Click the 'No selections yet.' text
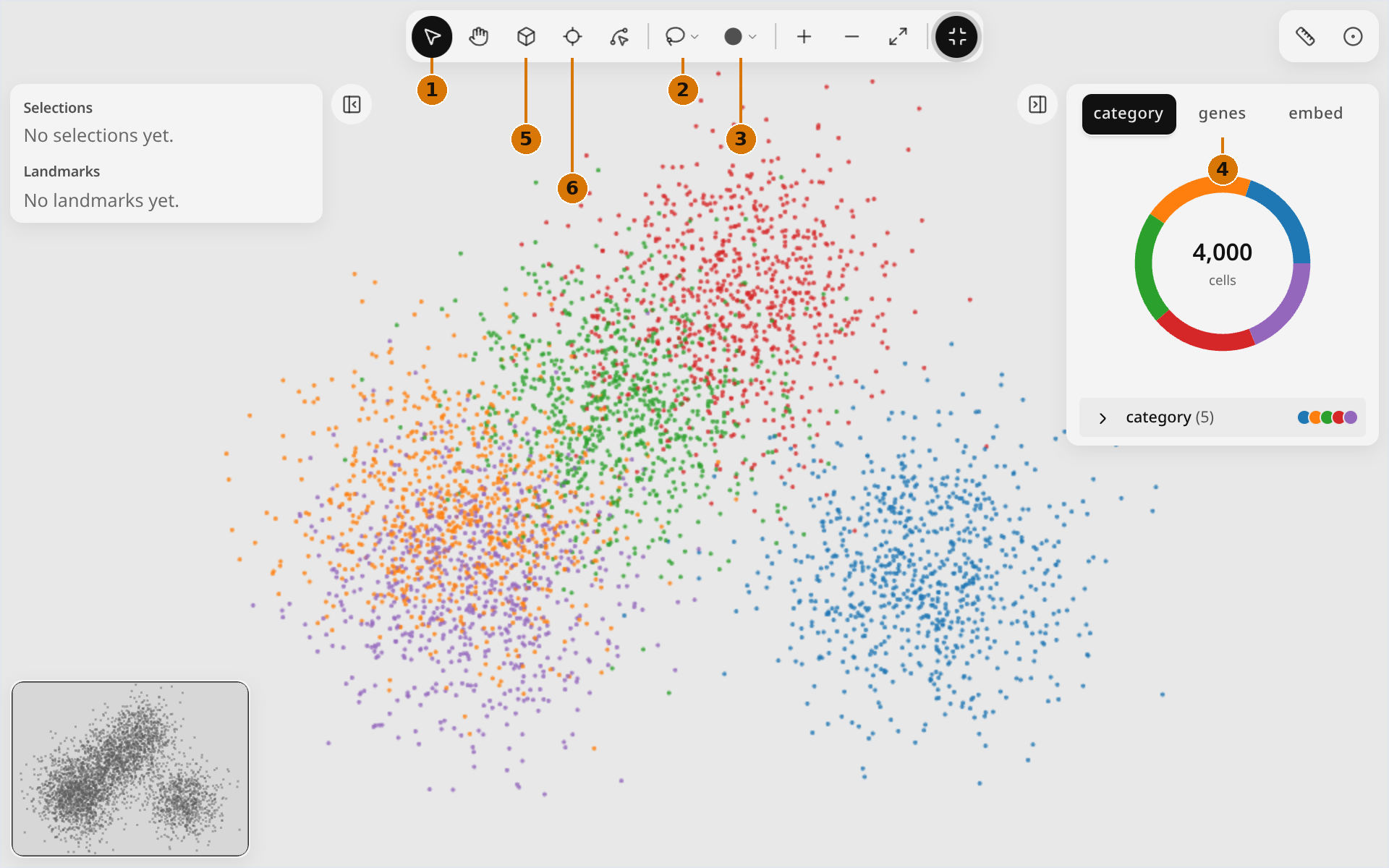Screen dimensions: 1389x868 (98, 136)
